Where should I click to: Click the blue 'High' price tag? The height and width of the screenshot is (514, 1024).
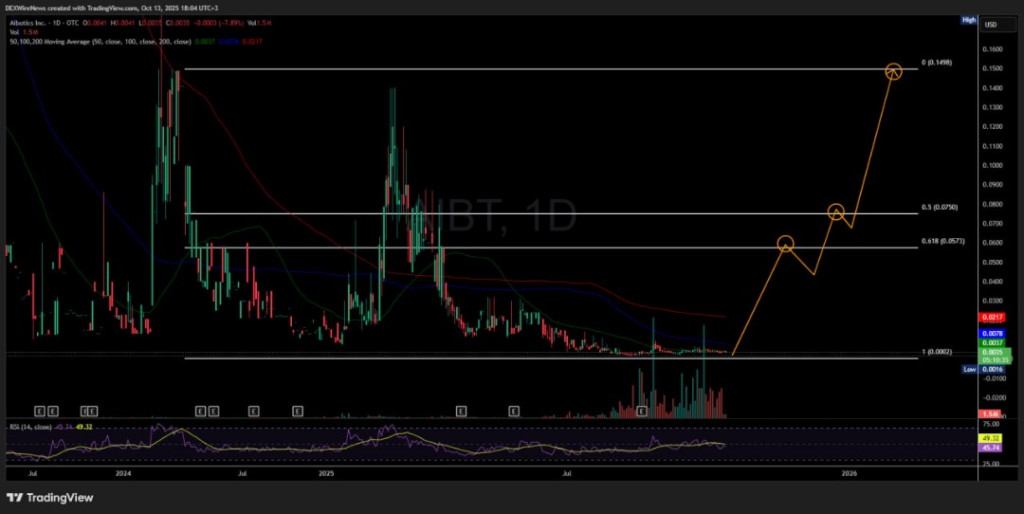click(x=968, y=19)
